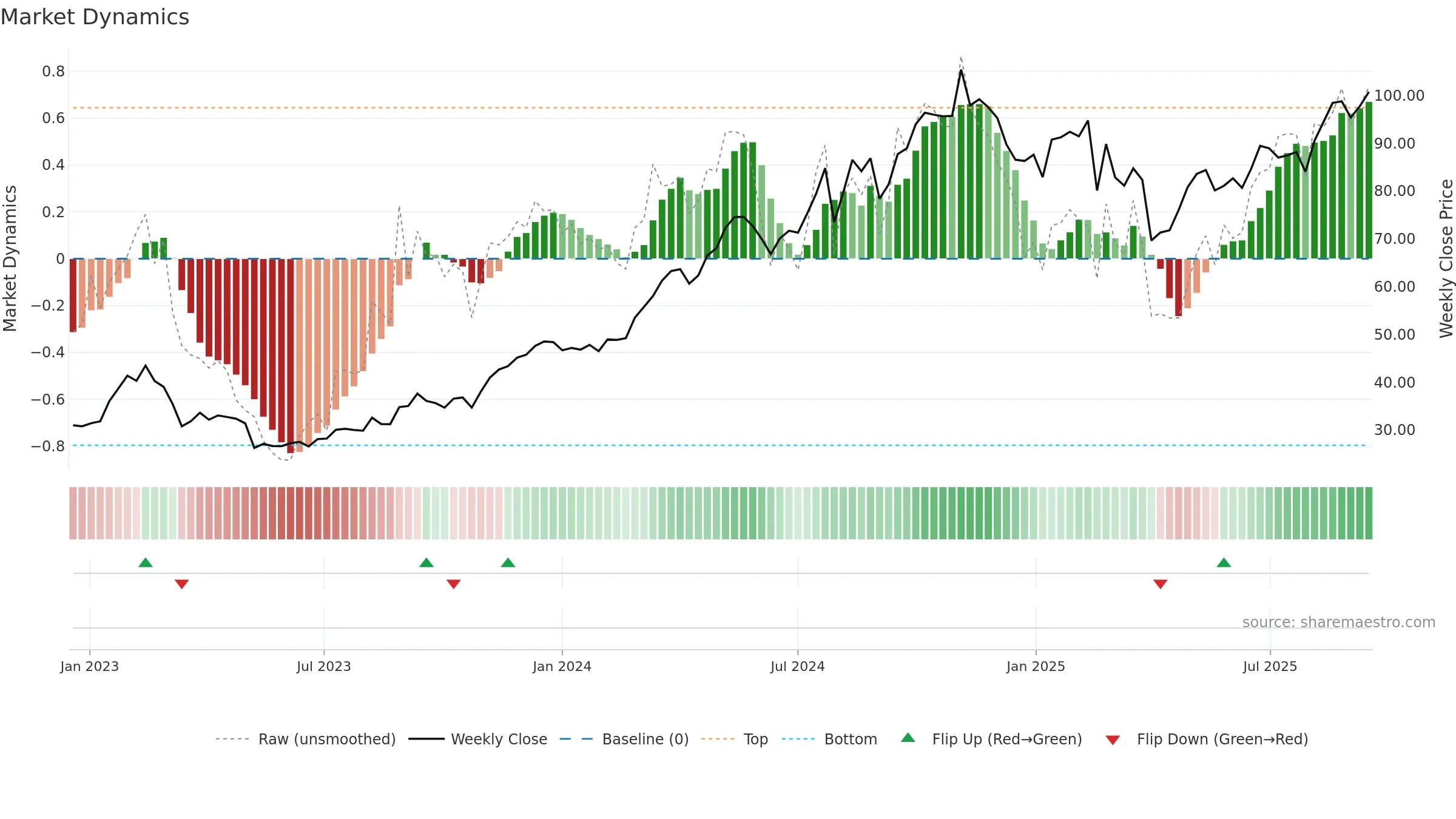
Task: Click the Jan 2025 axis label
Action: [1036, 666]
